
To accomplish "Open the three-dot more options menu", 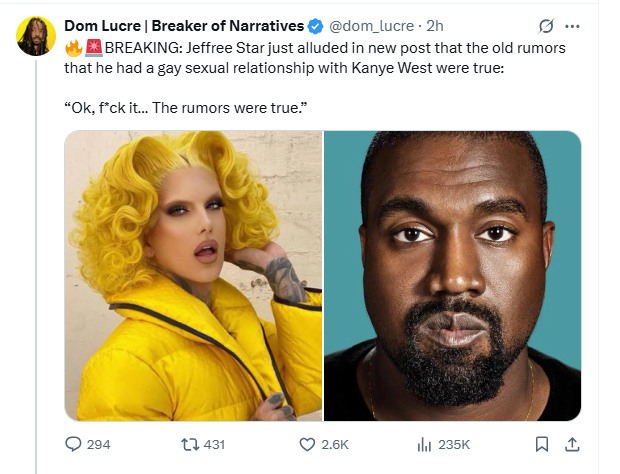I will (x=572, y=25).
